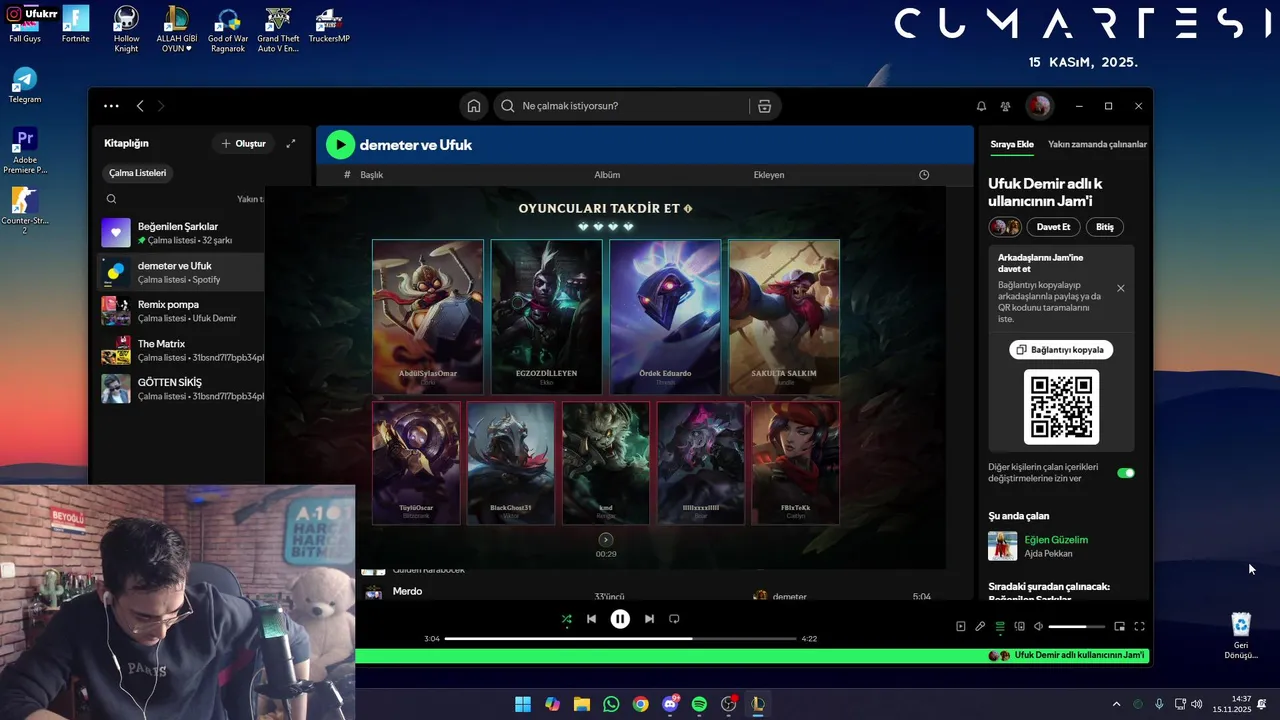This screenshot has width=1280, height=720.
Task: Open Telegram desktop shortcut
Action: [x=25, y=85]
